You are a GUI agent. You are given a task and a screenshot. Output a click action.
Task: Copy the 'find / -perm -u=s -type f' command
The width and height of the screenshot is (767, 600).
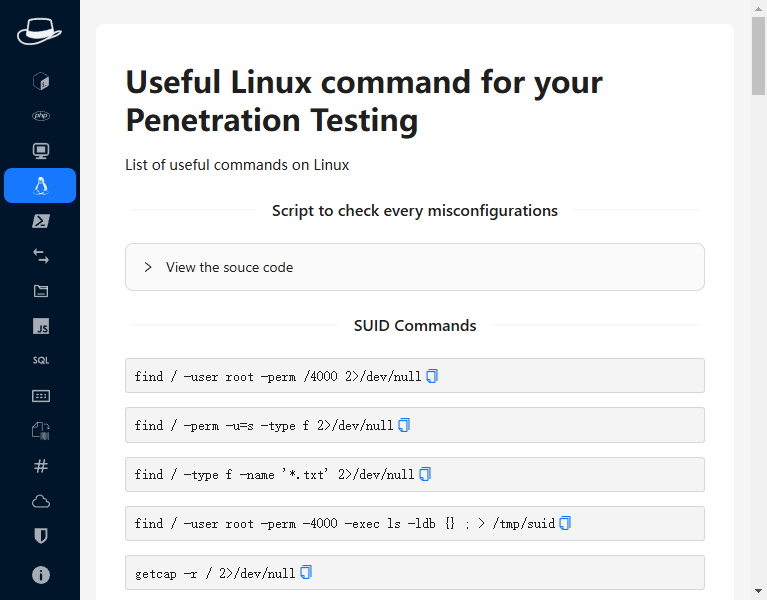pos(404,425)
